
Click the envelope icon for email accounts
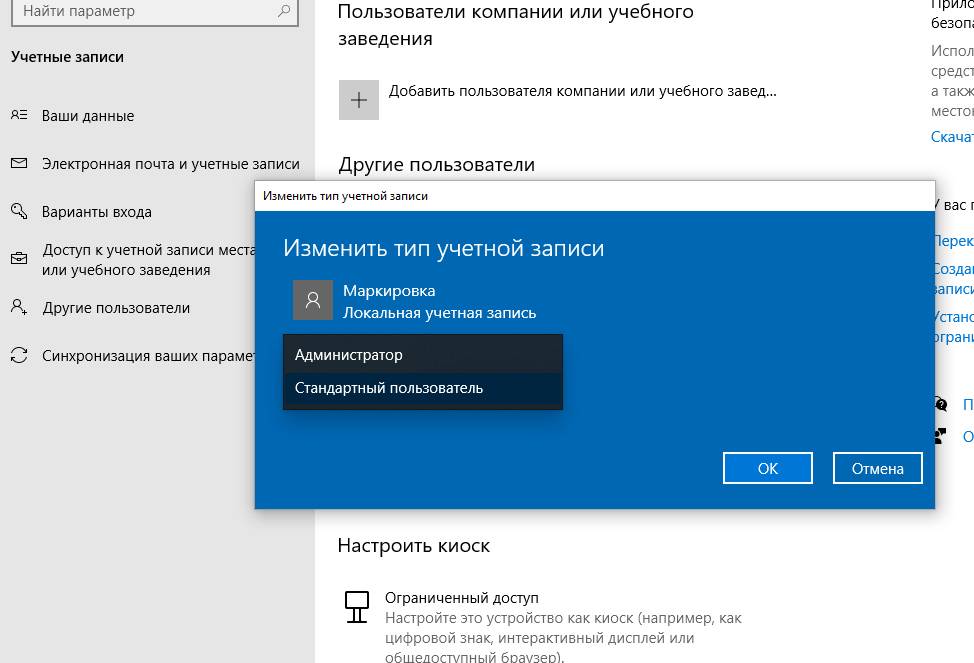tap(19, 163)
